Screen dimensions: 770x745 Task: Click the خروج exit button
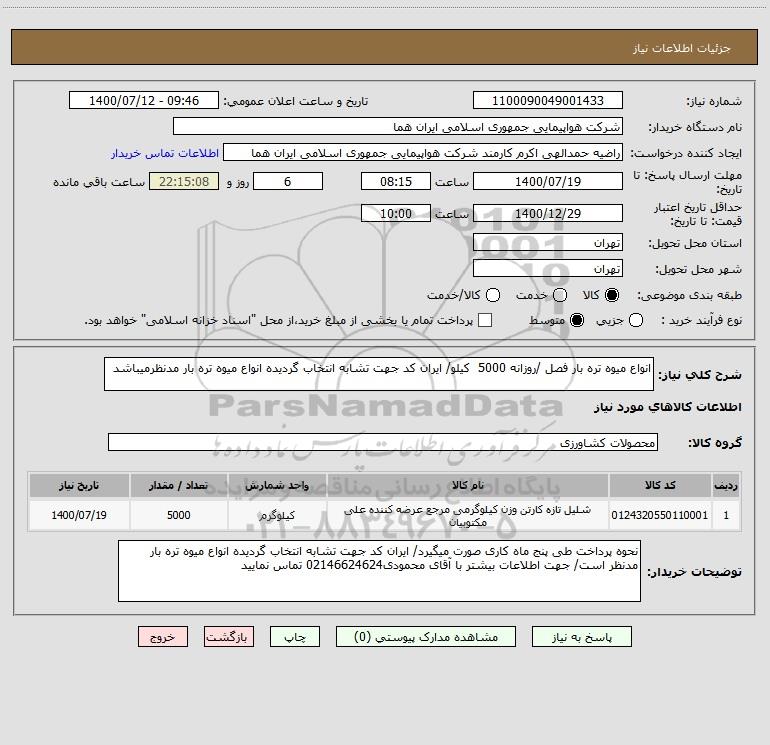(163, 637)
